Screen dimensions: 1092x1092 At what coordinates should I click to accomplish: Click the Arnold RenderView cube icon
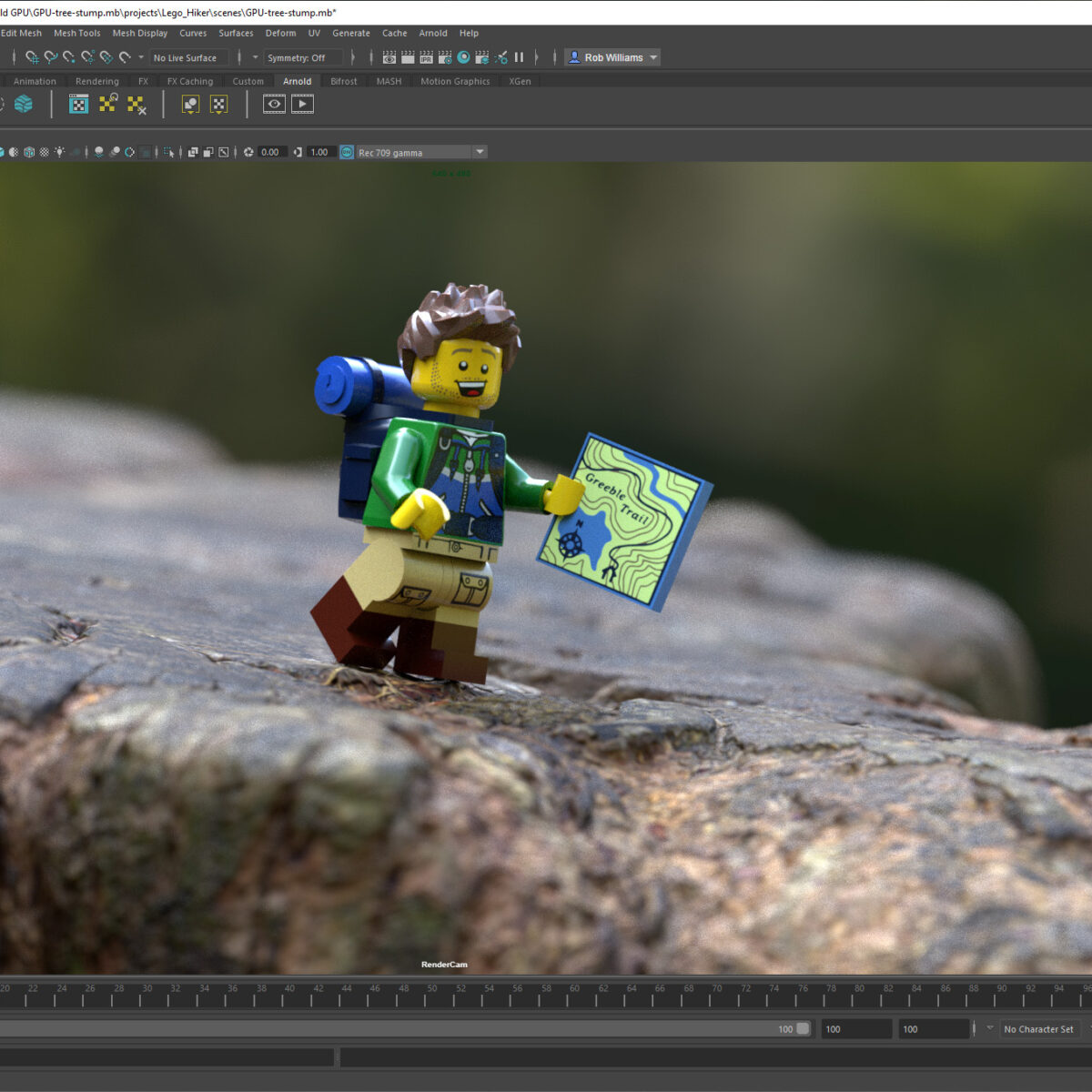tap(24, 104)
